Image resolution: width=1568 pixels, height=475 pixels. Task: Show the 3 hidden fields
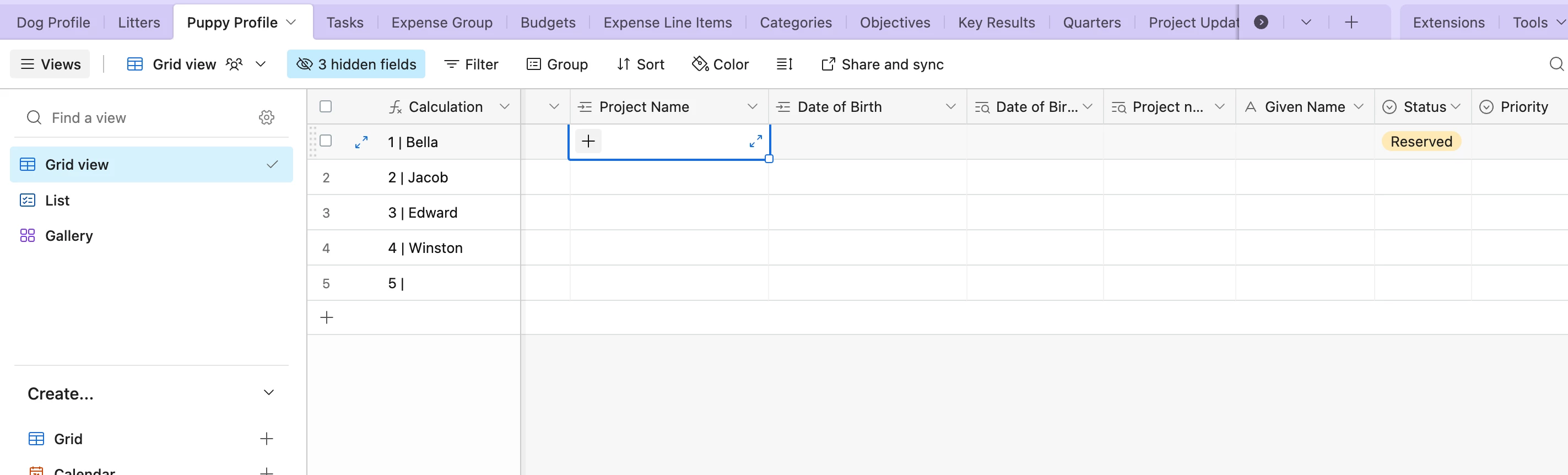(x=356, y=64)
